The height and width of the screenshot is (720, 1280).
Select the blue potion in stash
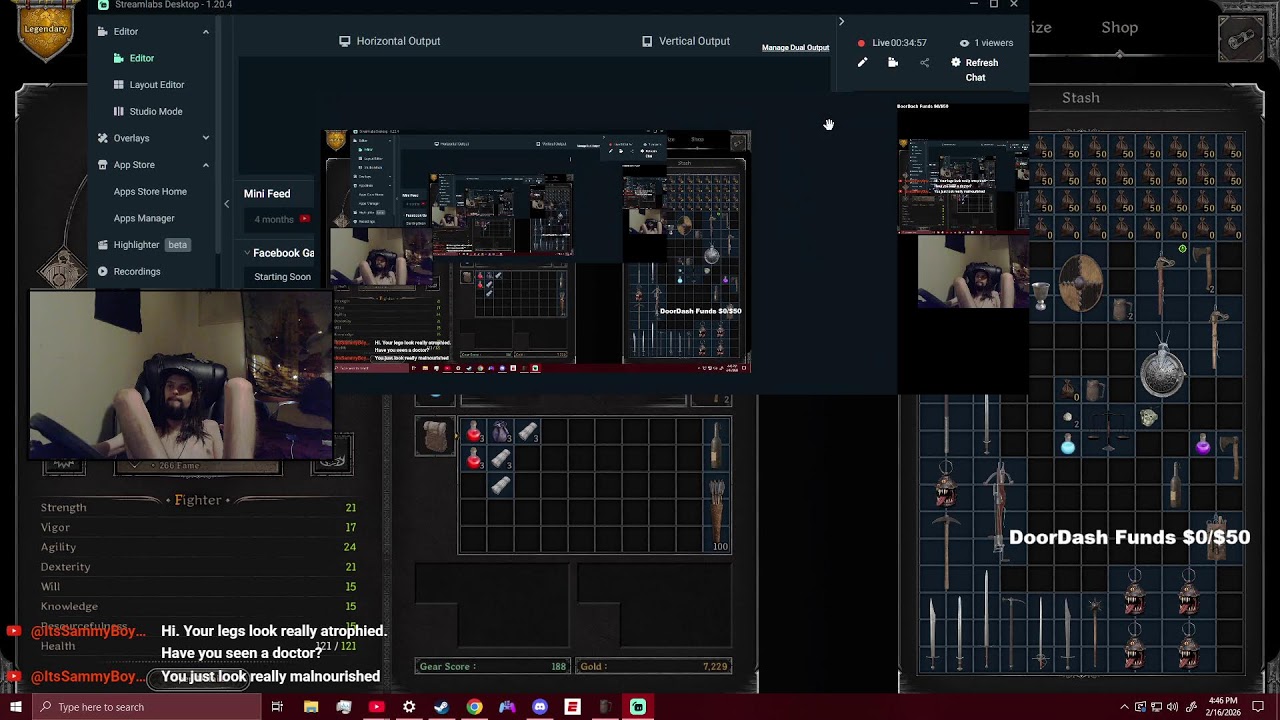(x=1068, y=446)
